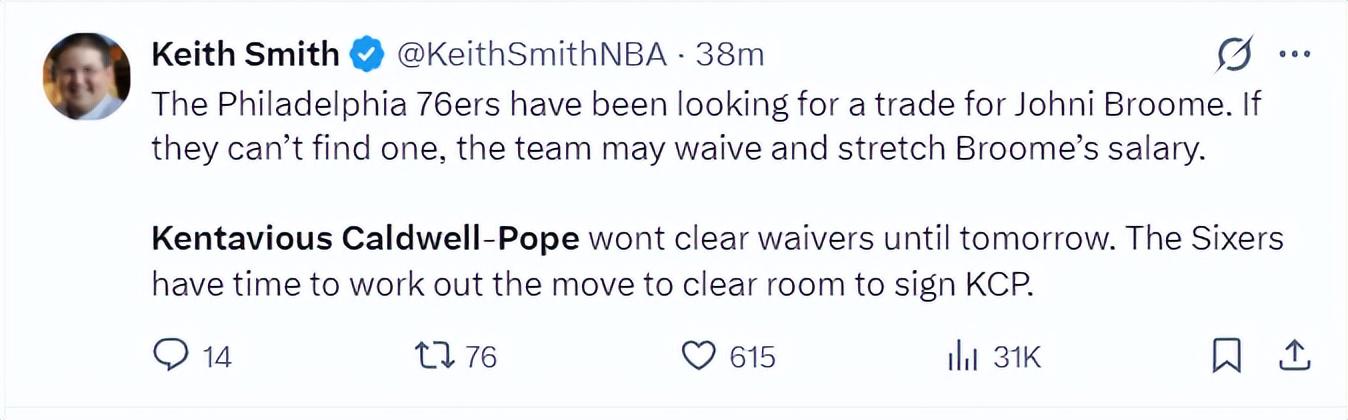Image resolution: width=1348 pixels, height=420 pixels.
Task: Open the Keith Smith display name link
Action: click(x=245, y=55)
